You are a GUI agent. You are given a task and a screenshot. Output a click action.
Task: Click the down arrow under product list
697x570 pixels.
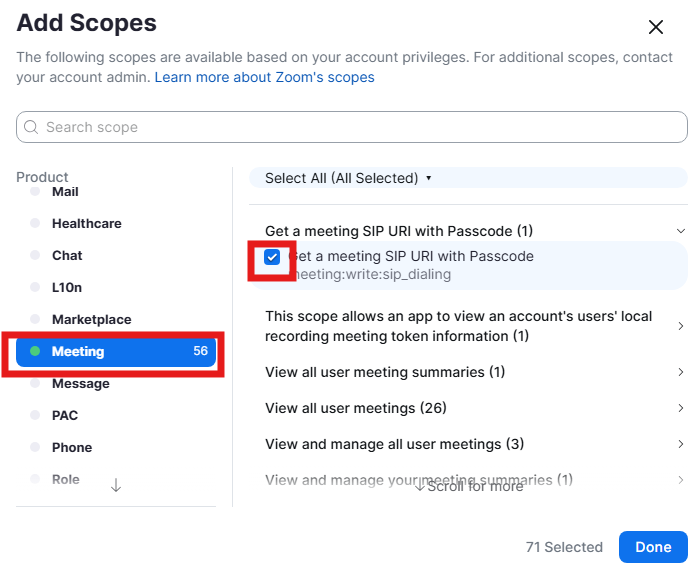(116, 486)
